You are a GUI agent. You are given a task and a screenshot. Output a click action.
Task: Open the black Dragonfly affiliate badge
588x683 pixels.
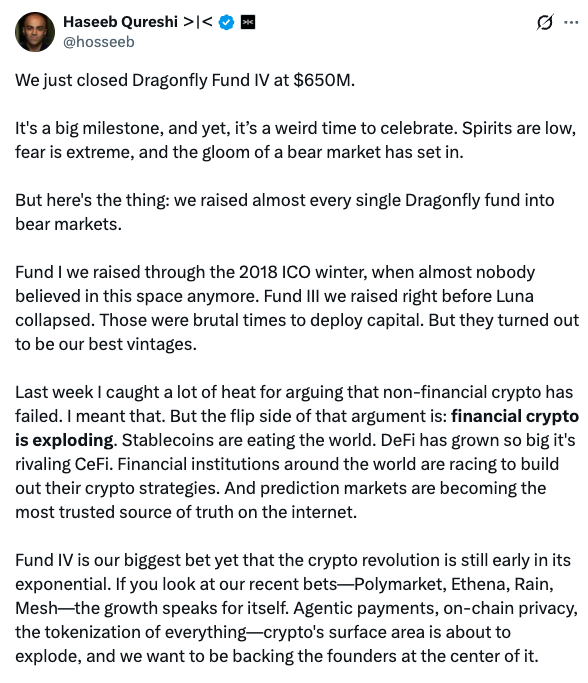[248, 22]
